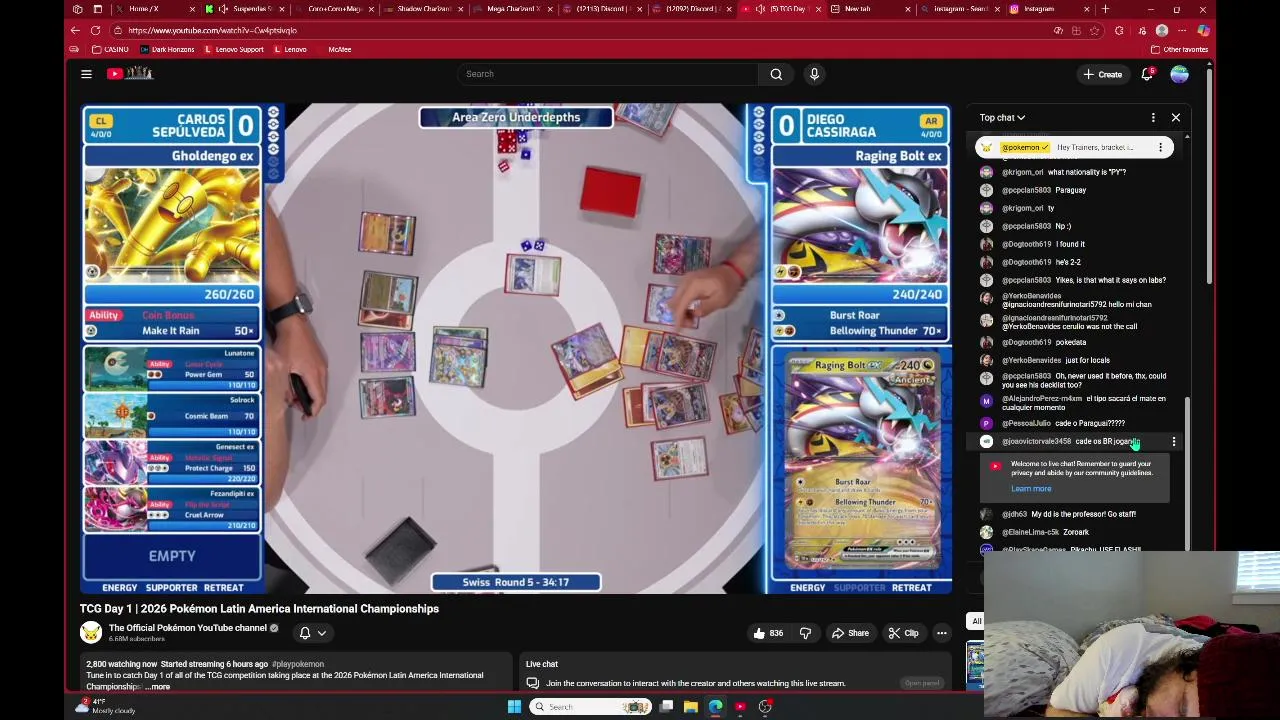Viewport: 1280px width, 720px height.
Task: Open the Lenovo Support bookmark
Action: 234,49
